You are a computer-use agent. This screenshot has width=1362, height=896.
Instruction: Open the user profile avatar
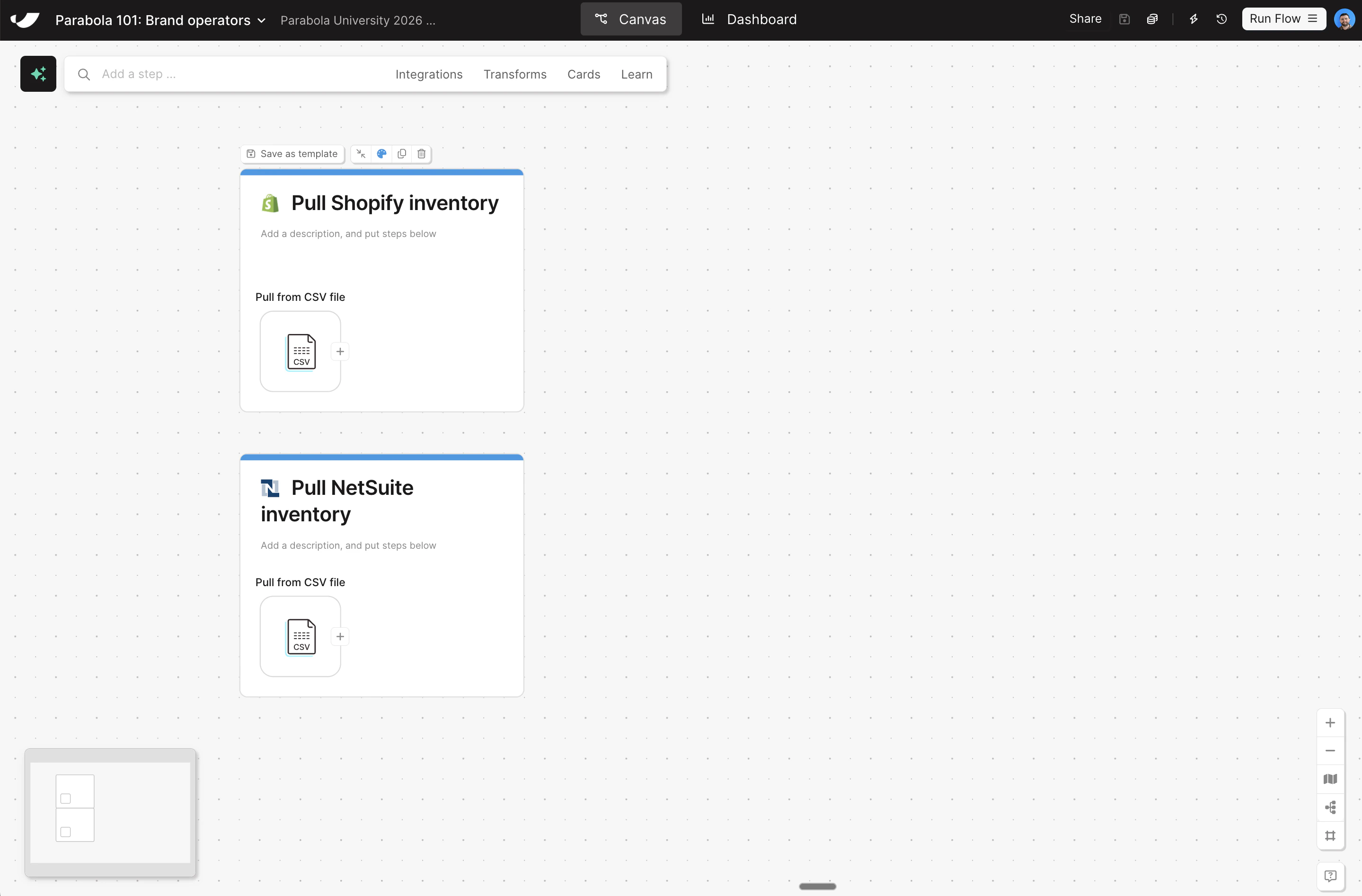(1344, 19)
